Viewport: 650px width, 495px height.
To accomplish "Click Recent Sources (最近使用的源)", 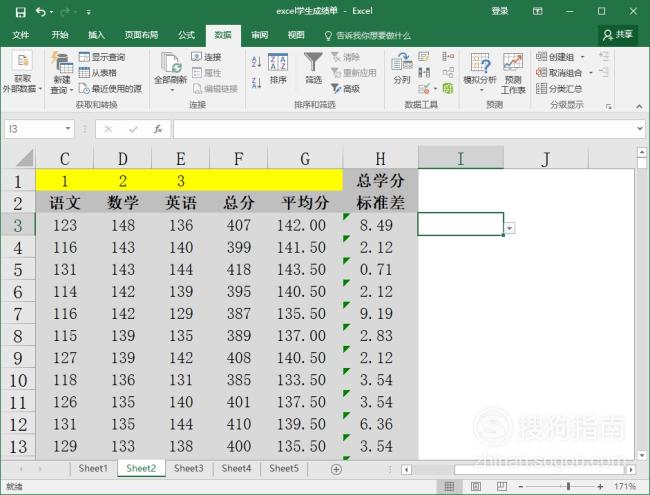I will 110,89.
